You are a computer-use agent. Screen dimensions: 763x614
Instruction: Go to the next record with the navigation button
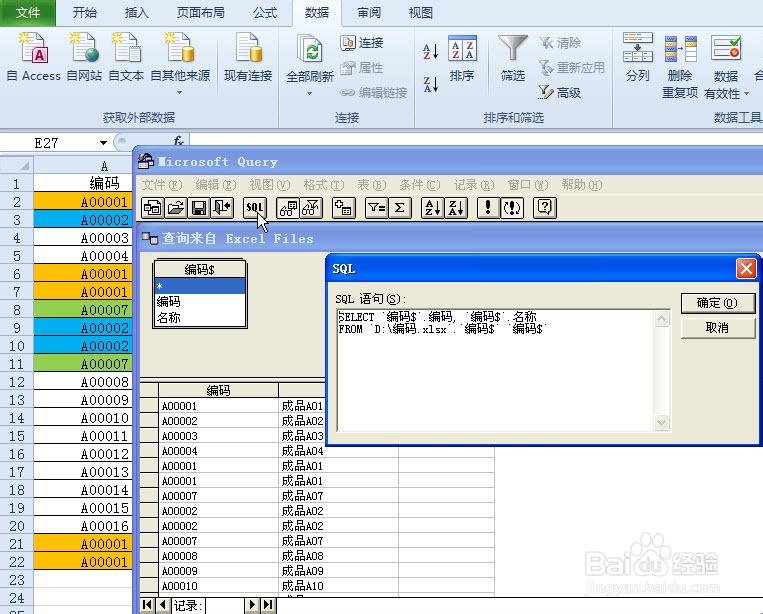(252, 605)
